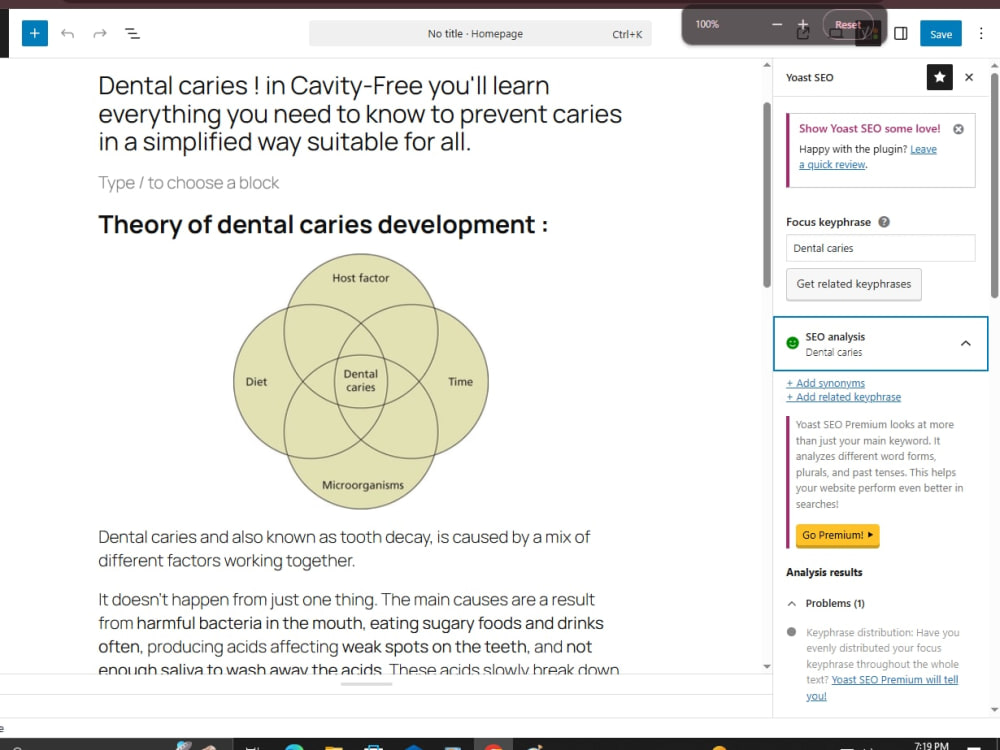Edit the Focus keyphrase field containing Dental caries
Viewport: 1000px width, 750px height.
point(880,248)
